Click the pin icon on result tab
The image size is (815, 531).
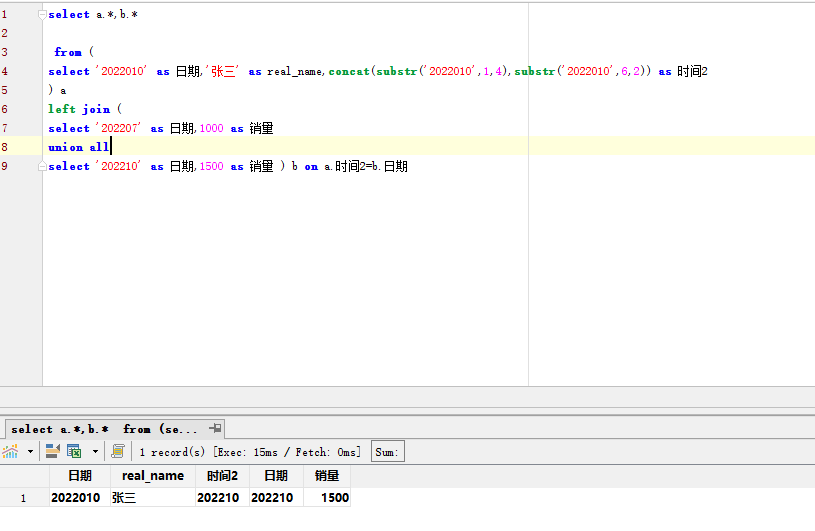216,428
